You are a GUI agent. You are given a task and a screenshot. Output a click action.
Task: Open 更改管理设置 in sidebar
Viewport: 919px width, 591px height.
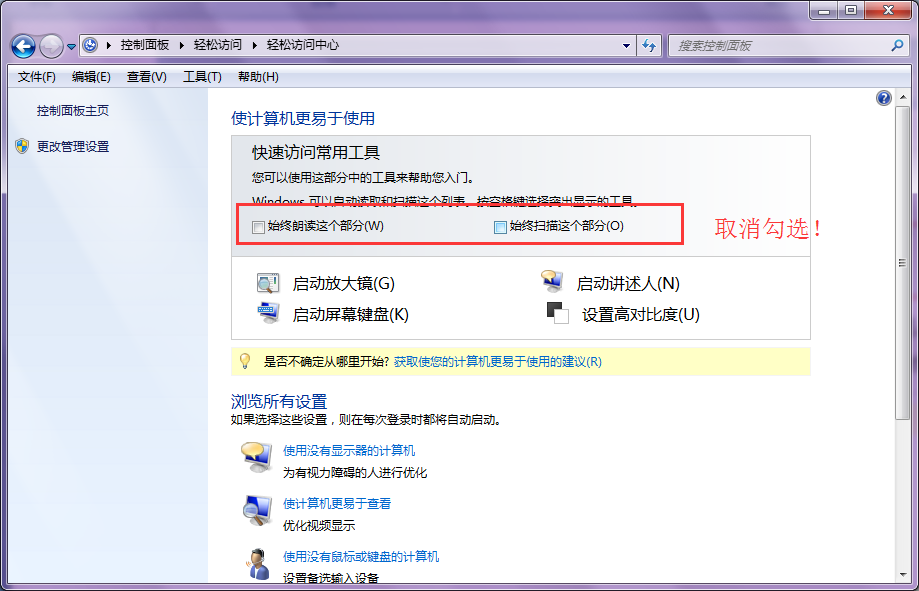click(x=73, y=147)
